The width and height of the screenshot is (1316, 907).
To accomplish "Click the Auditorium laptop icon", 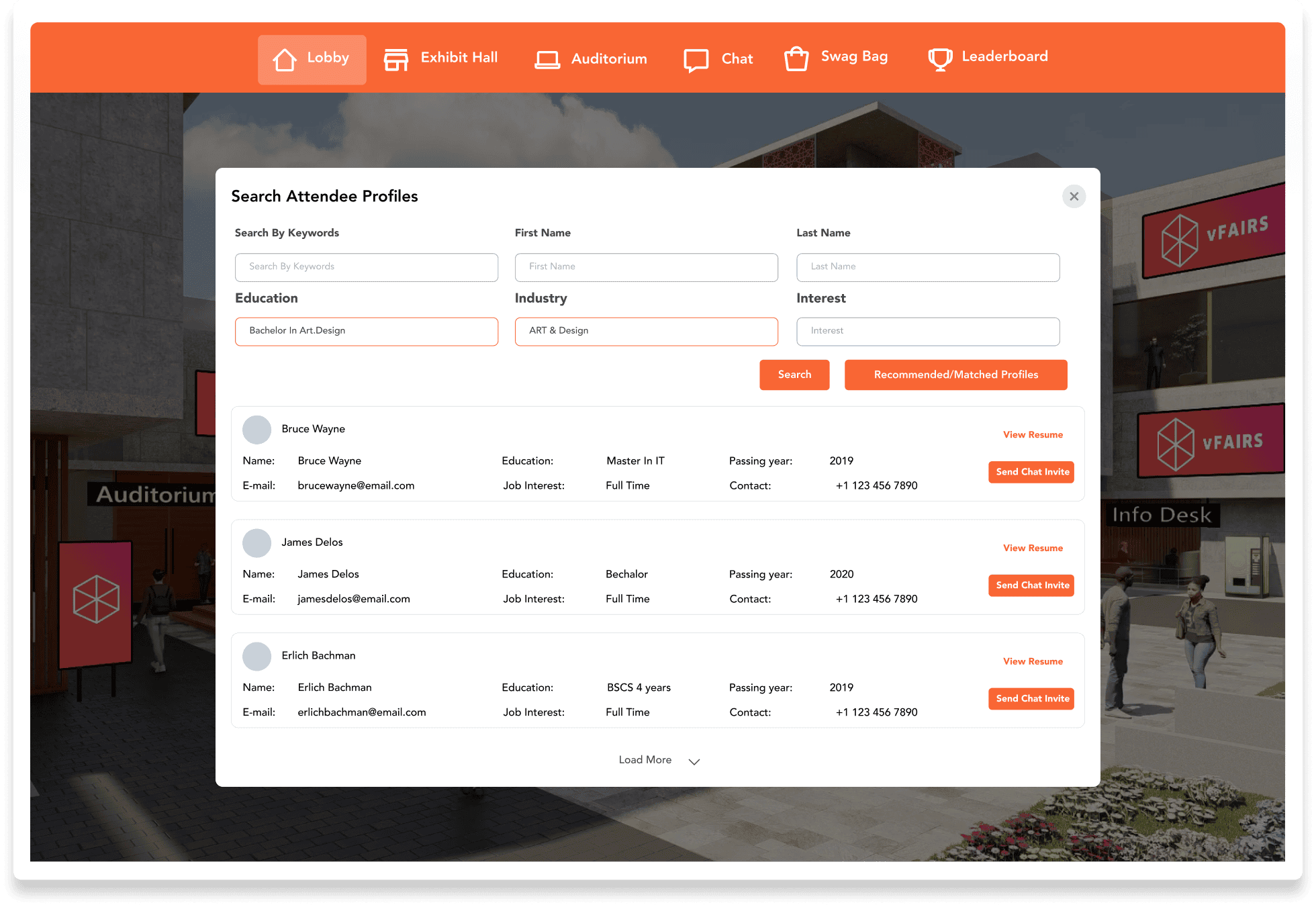I will point(548,59).
